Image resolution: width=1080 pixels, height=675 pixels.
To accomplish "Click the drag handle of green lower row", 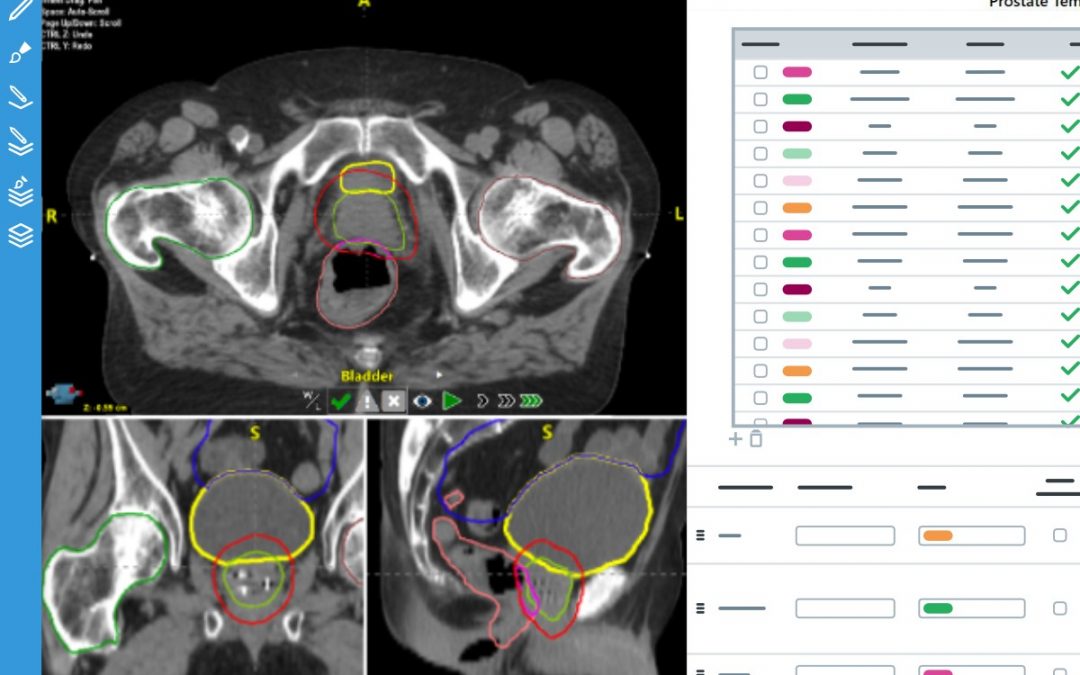I will click(700, 608).
